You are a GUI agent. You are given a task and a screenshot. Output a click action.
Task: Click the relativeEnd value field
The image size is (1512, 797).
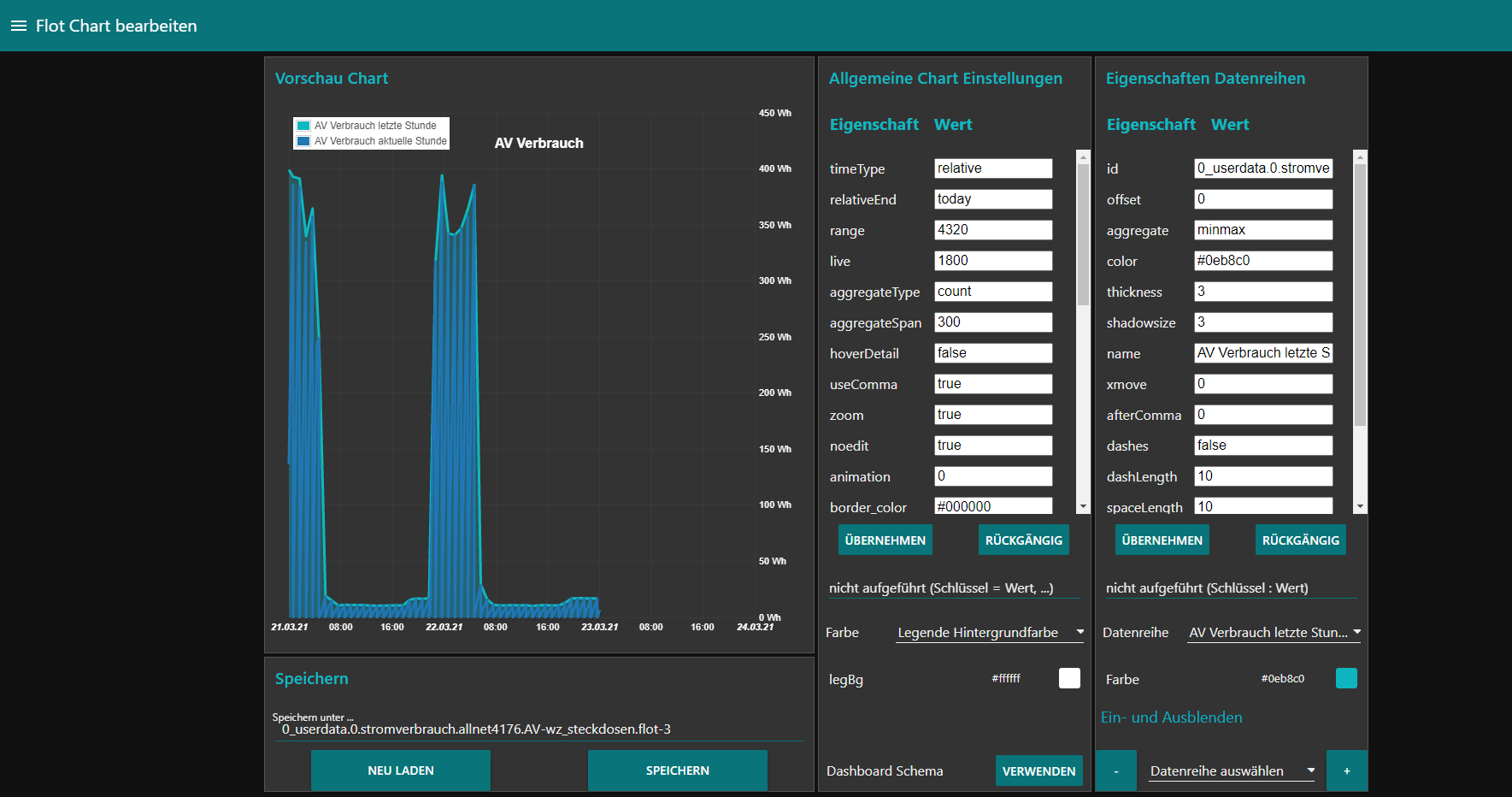pos(993,199)
